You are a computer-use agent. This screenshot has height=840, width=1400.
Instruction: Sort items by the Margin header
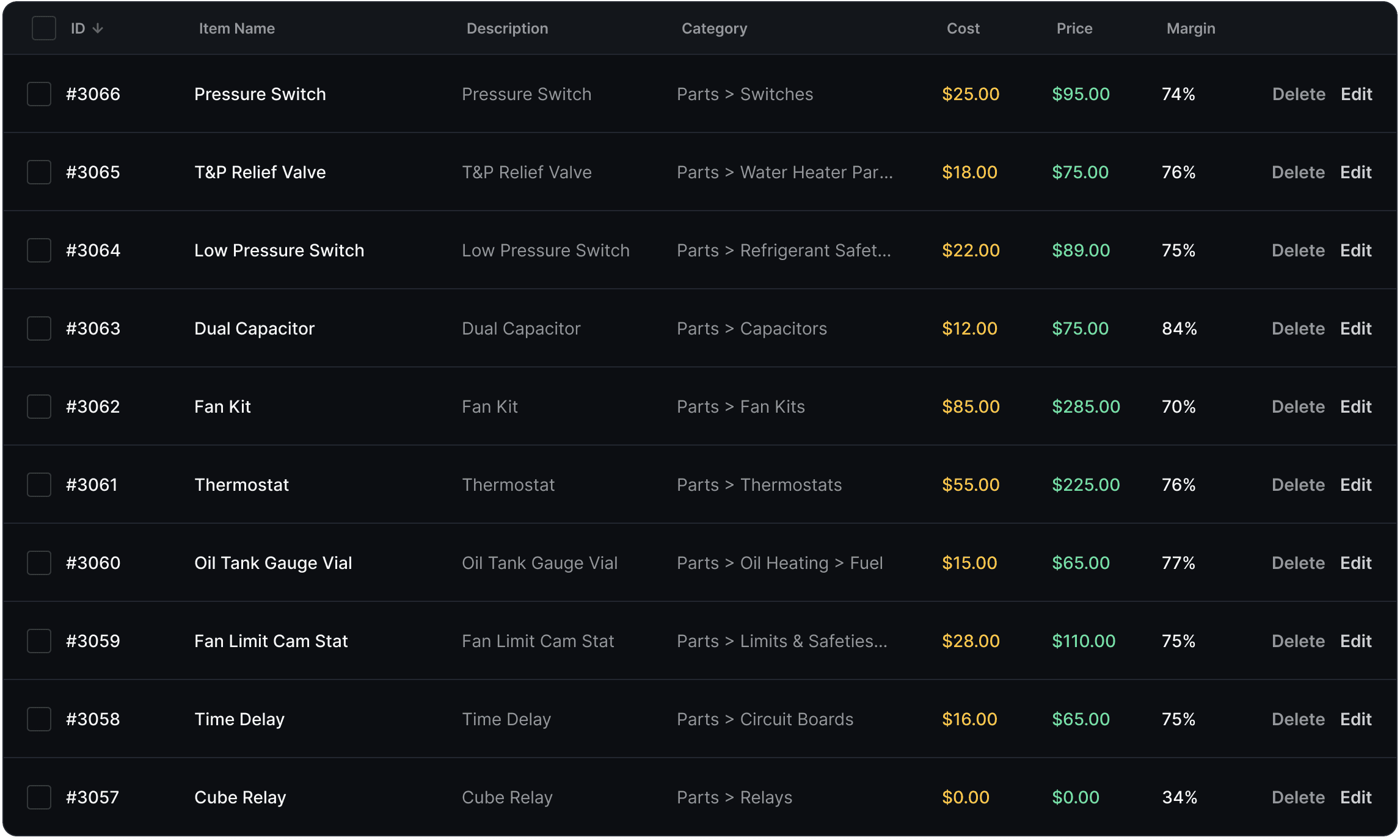pyautogui.click(x=1190, y=27)
